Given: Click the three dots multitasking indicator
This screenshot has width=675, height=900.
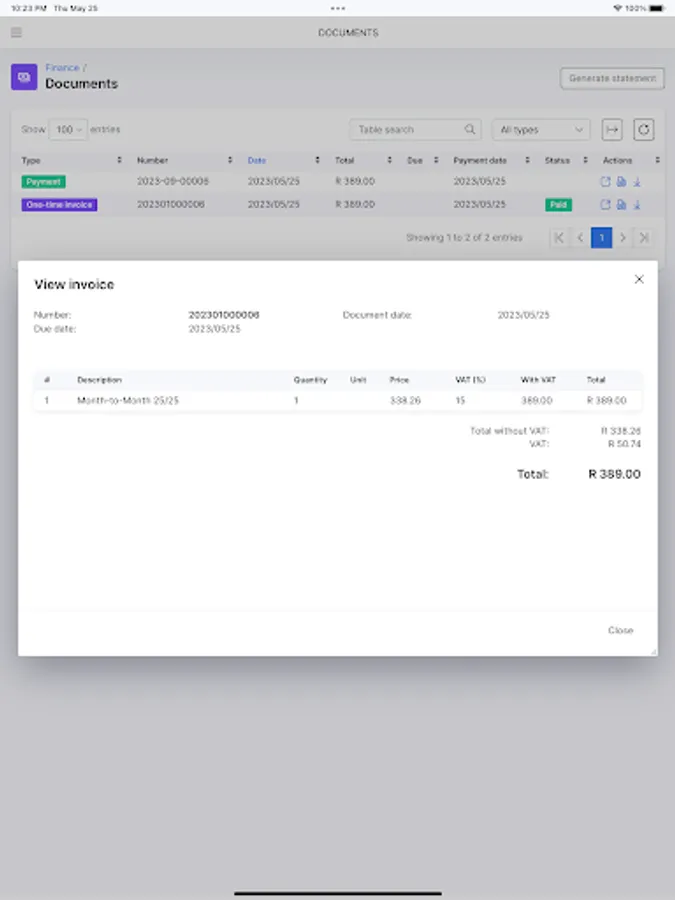Looking at the screenshot, I should click(x=338, y=8).
